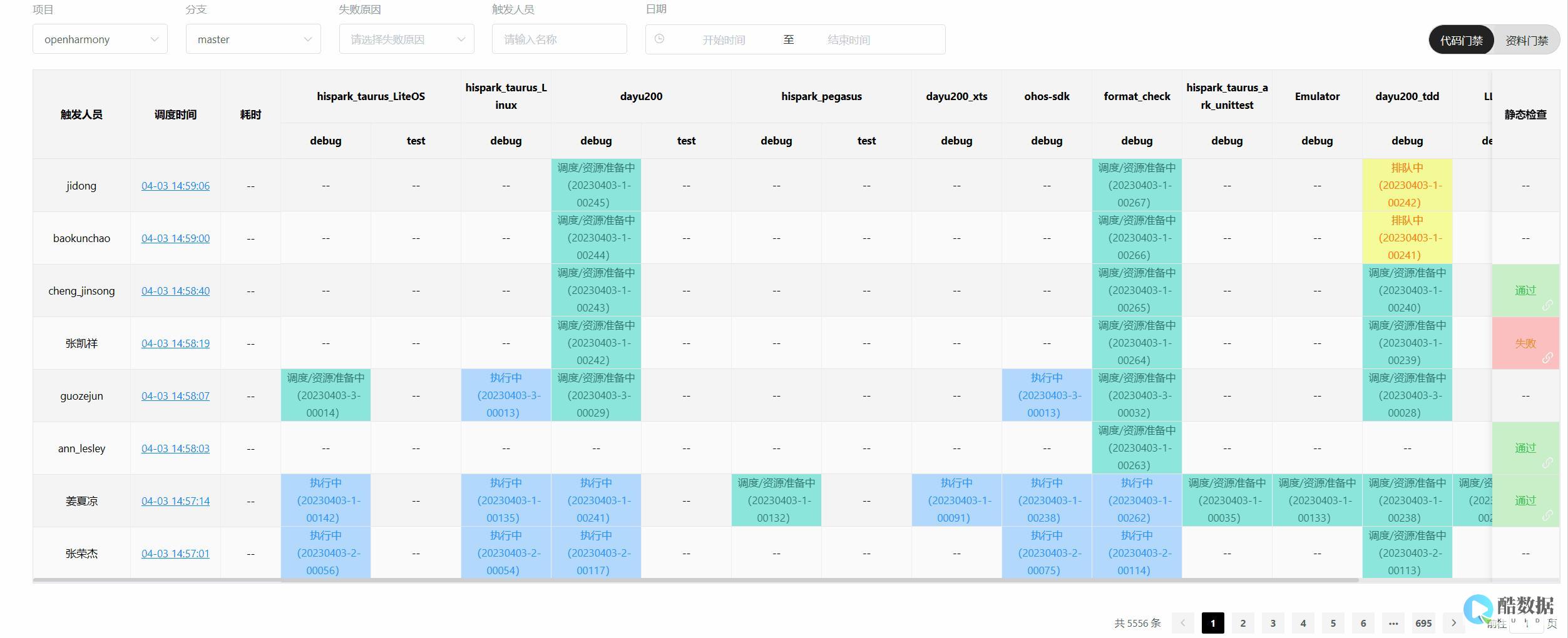Switch to 代码门禁 tab
1568x638 pixels.
[1461, 40]
